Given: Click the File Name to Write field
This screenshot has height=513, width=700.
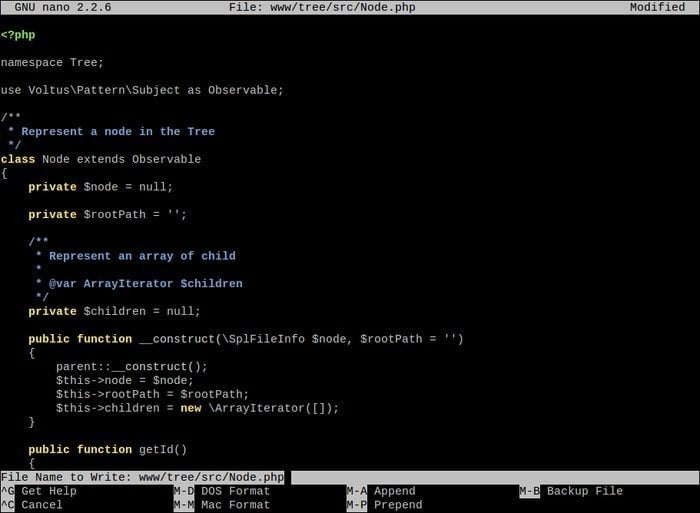Looking at the screenshot, I should pyautogui.click(x=350, y=477).
